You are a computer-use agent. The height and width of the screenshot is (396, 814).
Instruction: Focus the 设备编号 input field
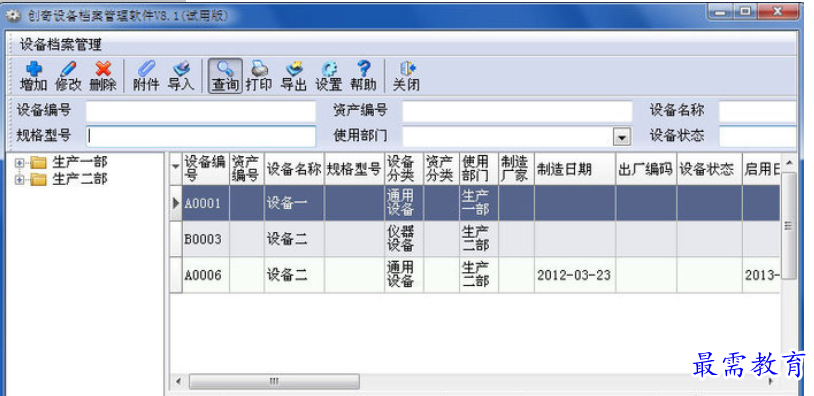(x=200, y=111)
